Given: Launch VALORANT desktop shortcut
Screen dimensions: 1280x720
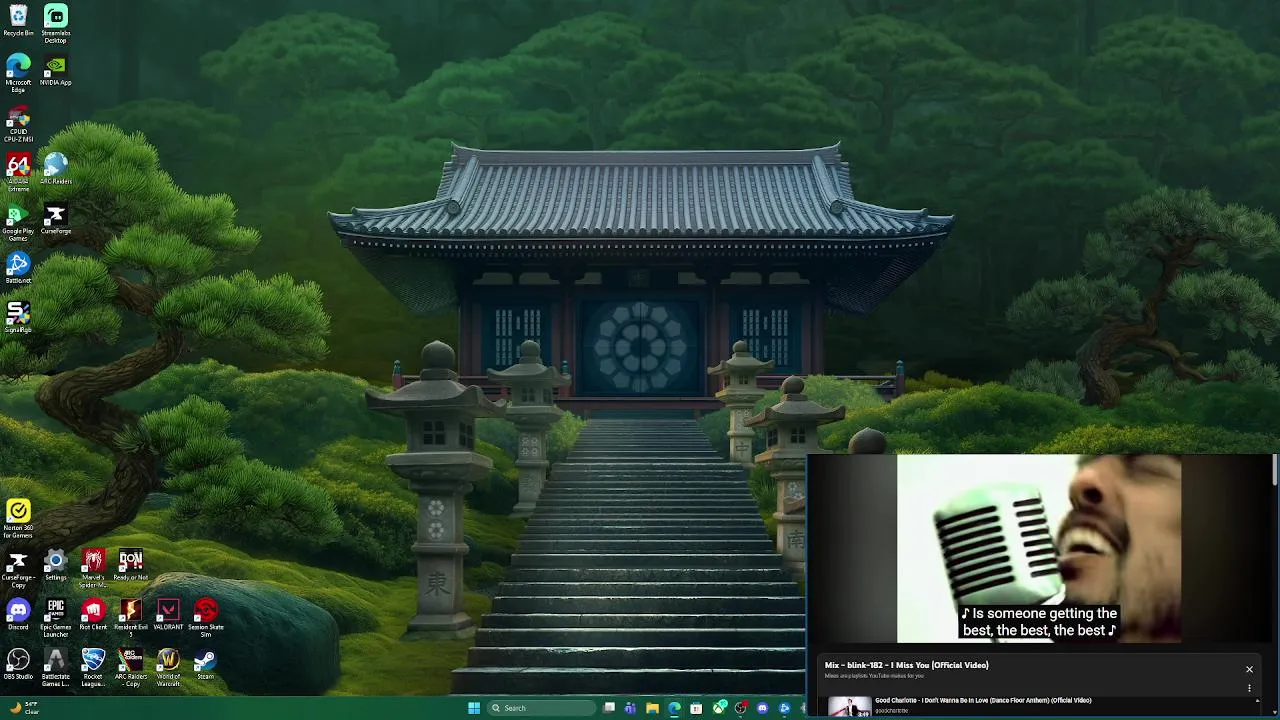Looking at the screenshot, I should [x=168, y=615].
